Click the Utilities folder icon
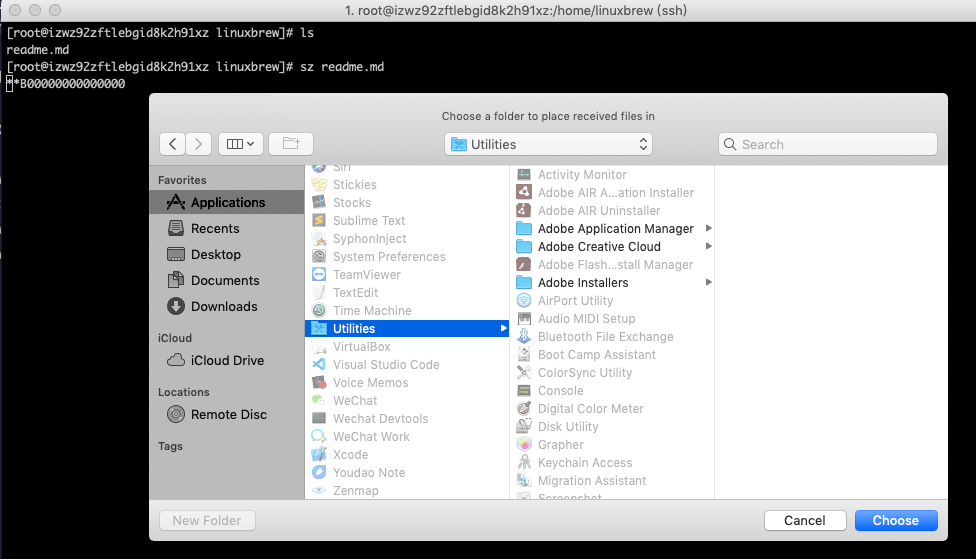The width and height of the screenshot is (976, 559). 319,329
